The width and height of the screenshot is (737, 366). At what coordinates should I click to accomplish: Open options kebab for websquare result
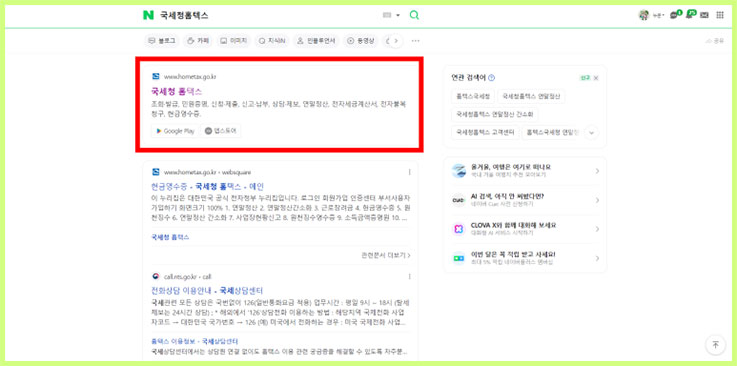409,172
